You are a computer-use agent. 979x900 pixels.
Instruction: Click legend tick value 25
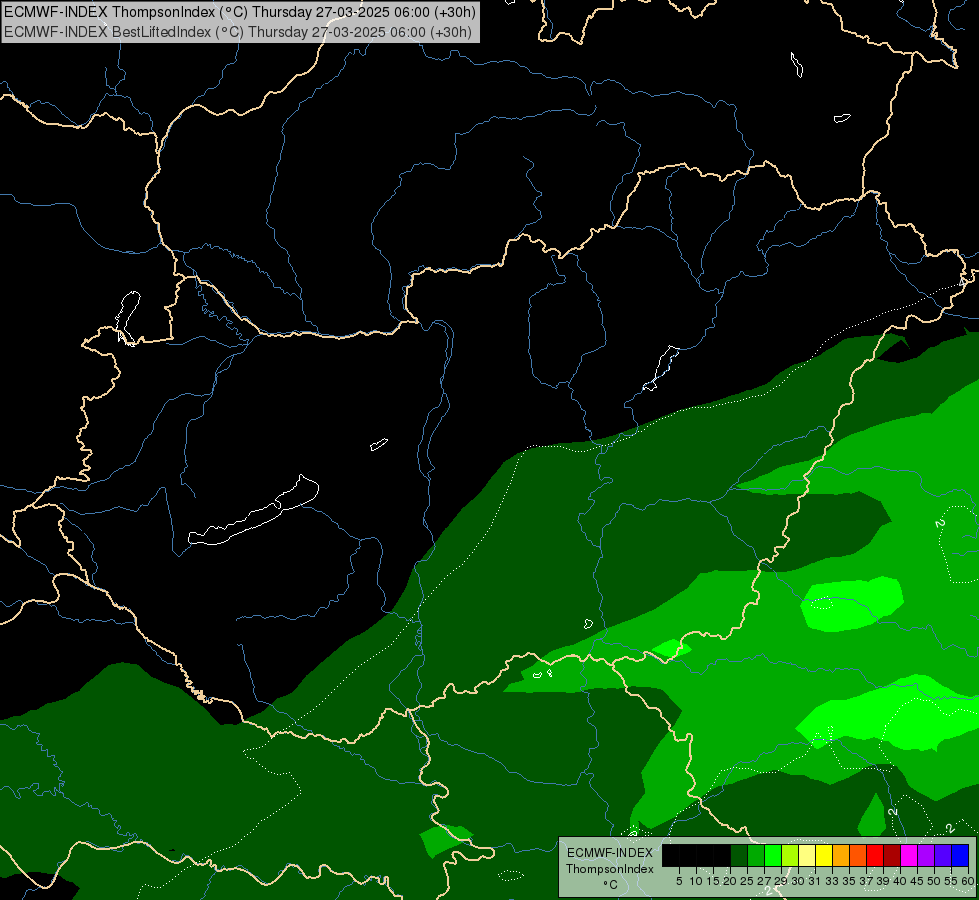(747, 881)
